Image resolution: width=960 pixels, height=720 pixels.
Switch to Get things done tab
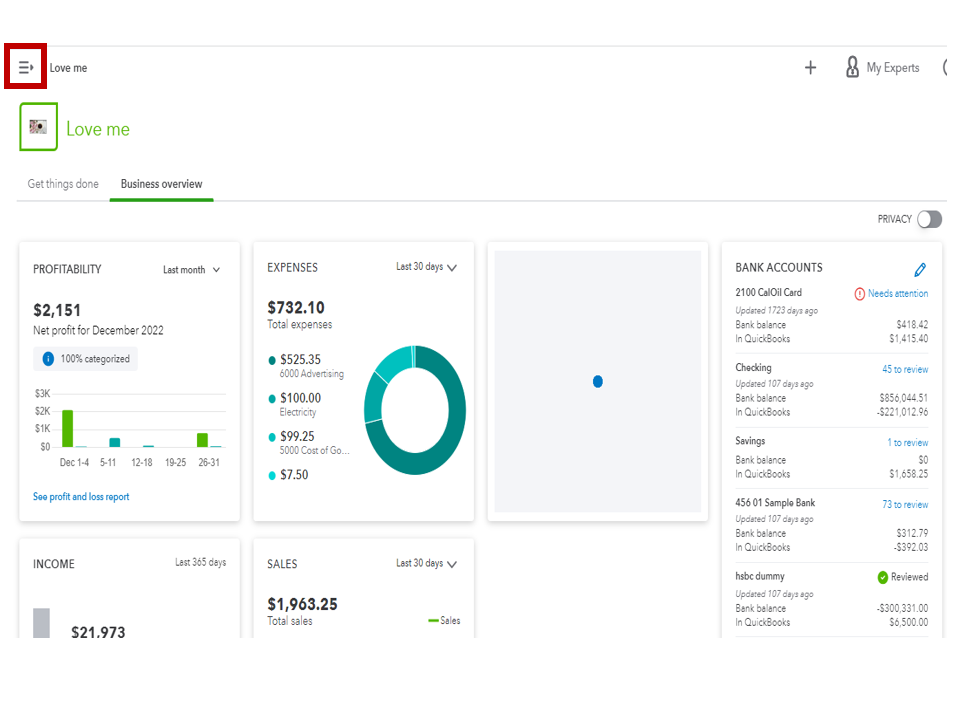click(x=63, y=184)
